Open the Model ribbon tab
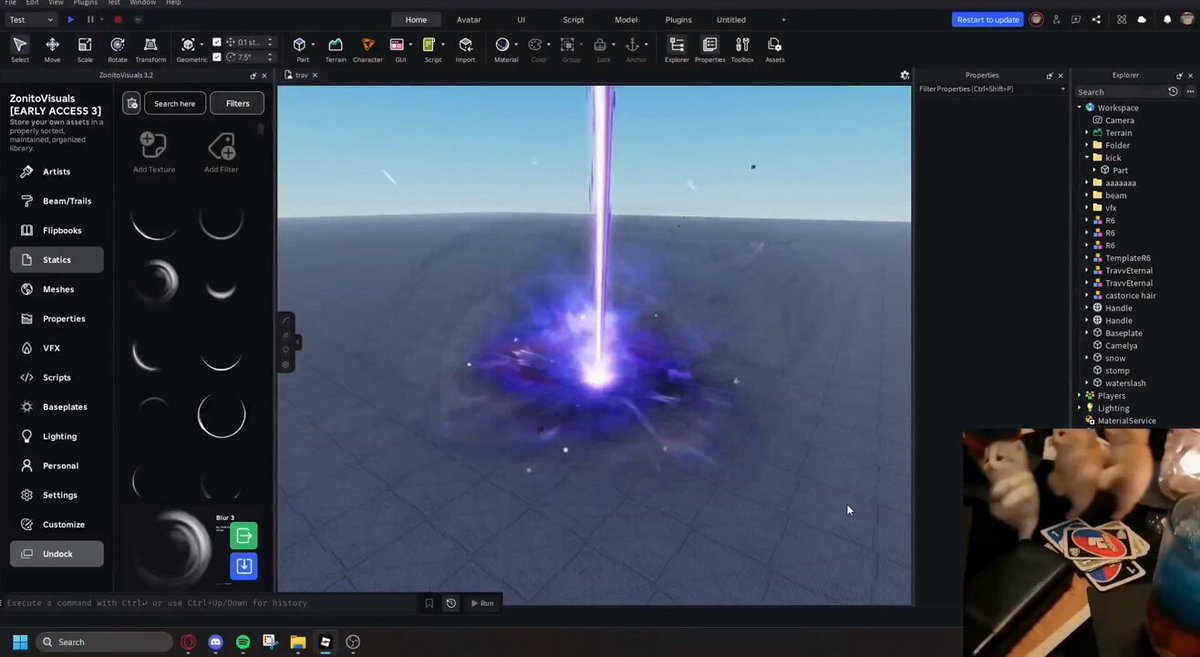Image resolution: width=1200 pixels, height=657 pixels. 626,19
